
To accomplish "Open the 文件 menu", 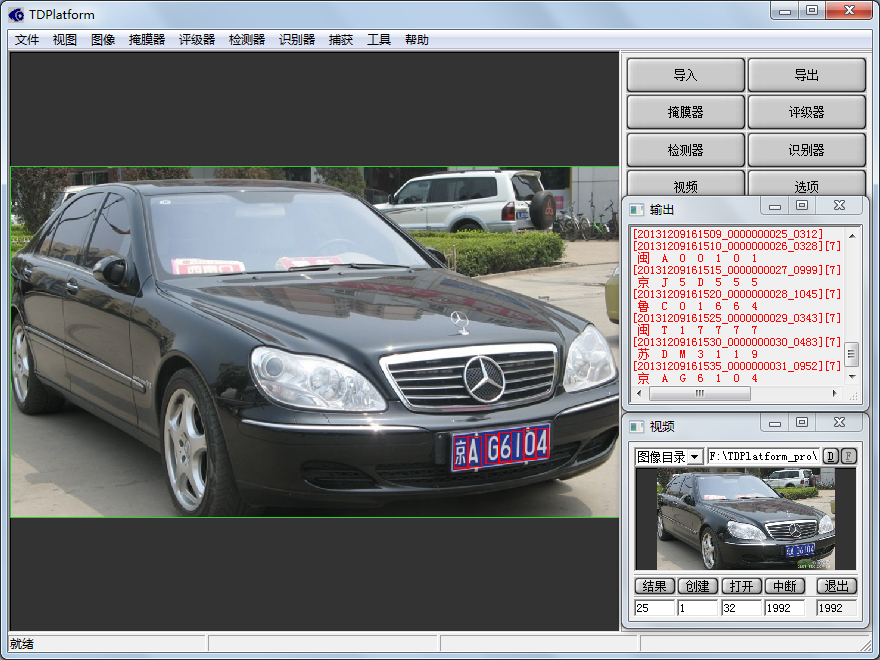I will 27,40.
